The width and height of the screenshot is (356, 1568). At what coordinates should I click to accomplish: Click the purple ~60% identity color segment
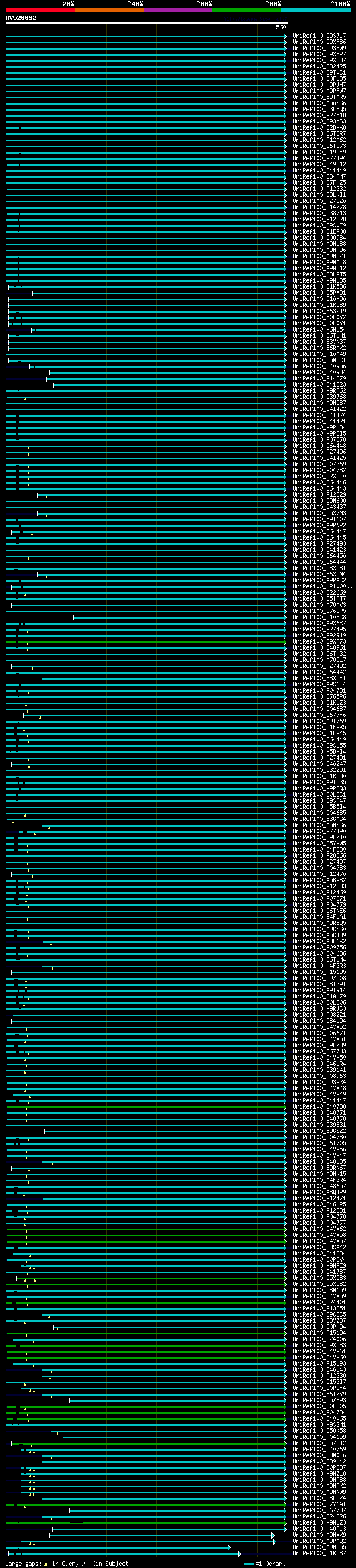[179, 10]
